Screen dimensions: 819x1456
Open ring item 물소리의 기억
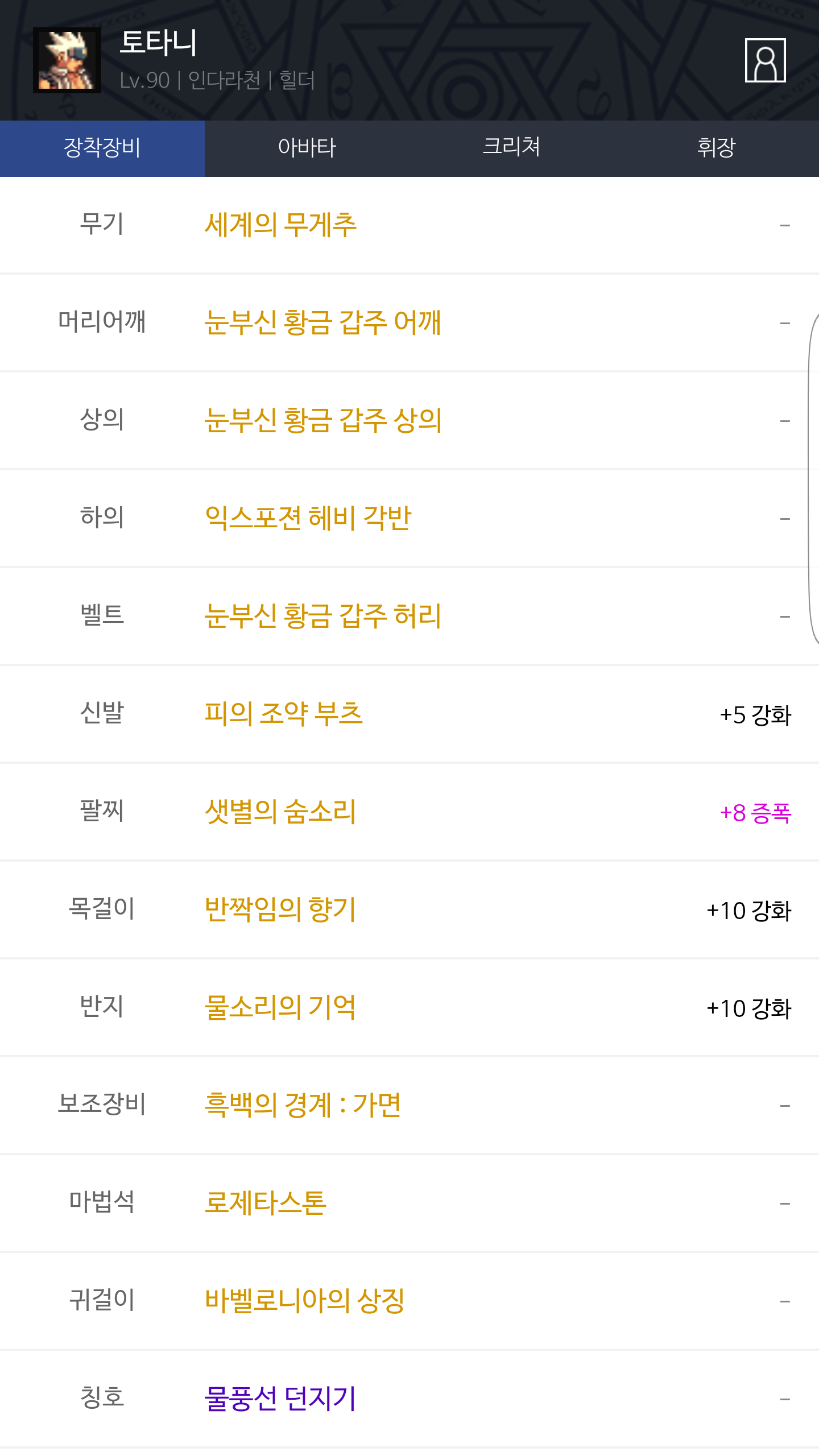click(x=280, y=1007)
